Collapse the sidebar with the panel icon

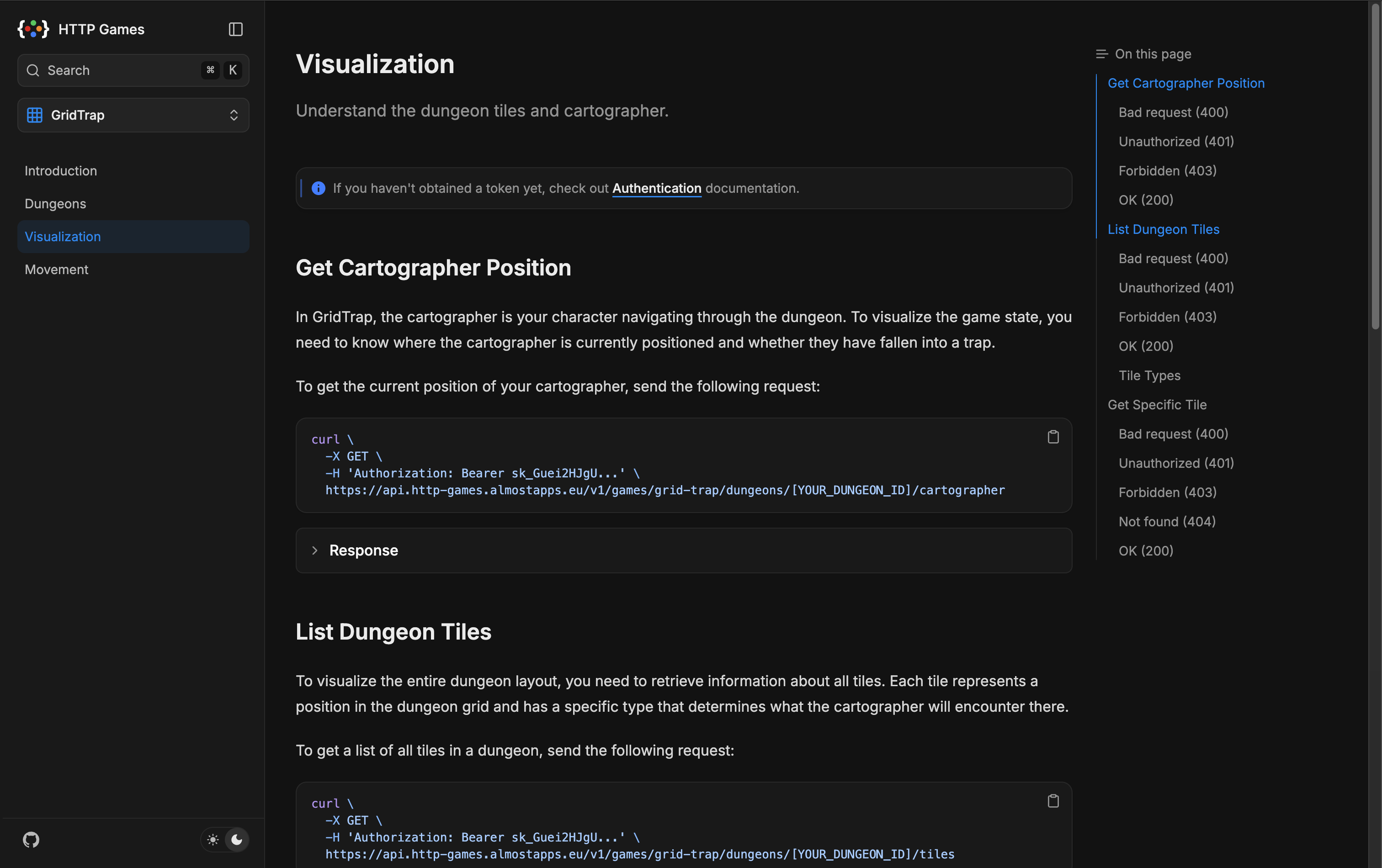click(235, 29)
